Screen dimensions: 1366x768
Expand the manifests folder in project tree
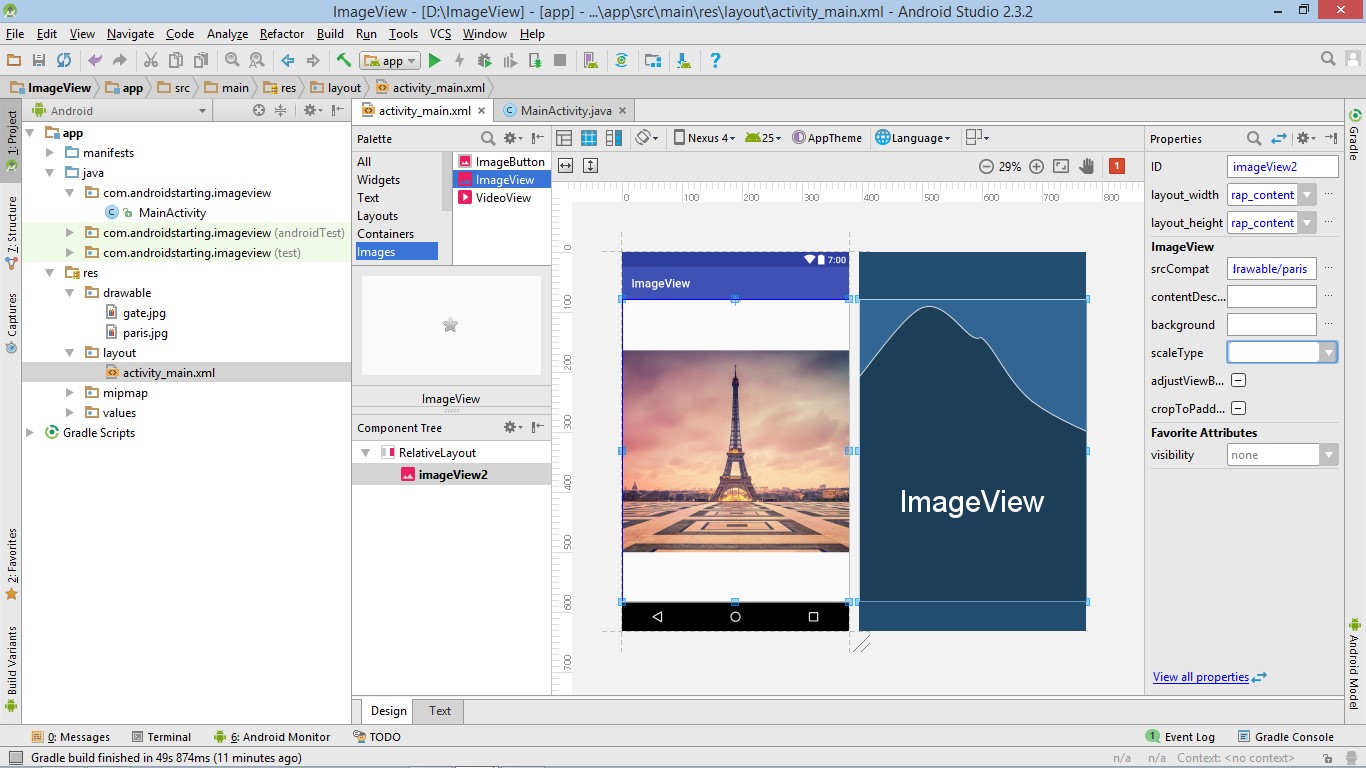[50, 153]
